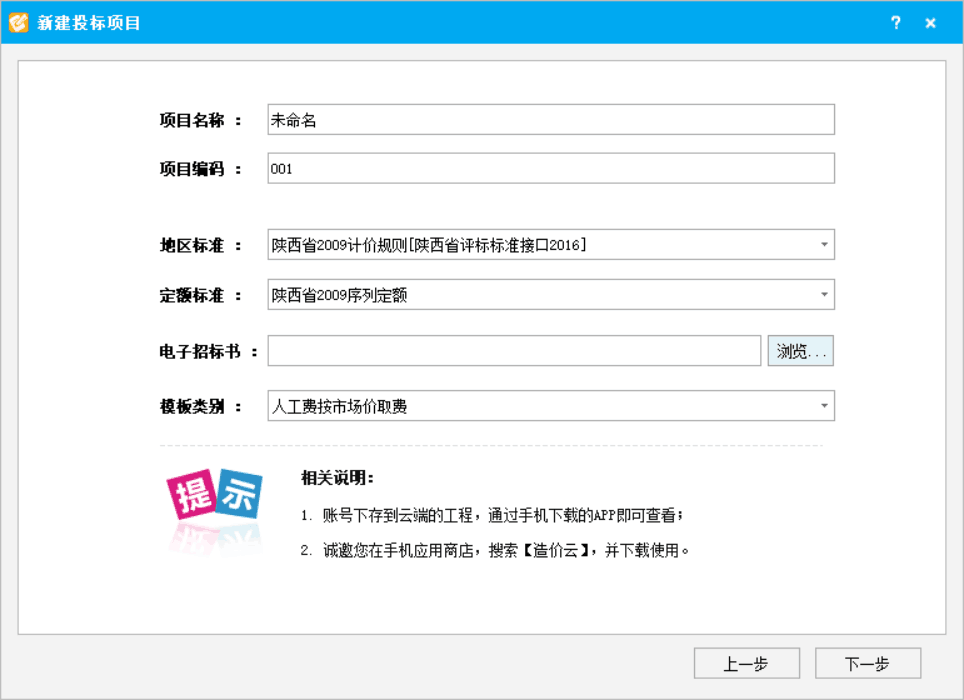The image size is (964, 700).
Task: Click the 新建投标项目 title text
Action: coord(89,22)
